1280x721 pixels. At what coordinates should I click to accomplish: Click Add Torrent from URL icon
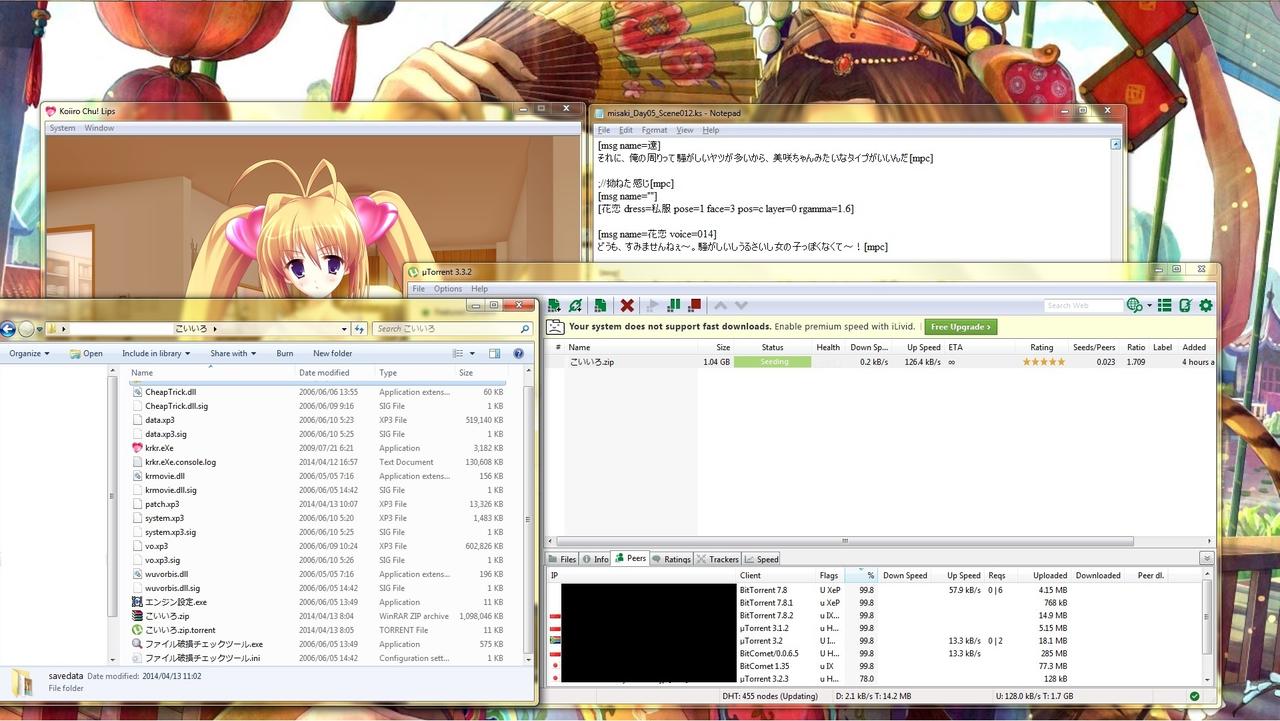pyautogui.click(x=575, y=306)
